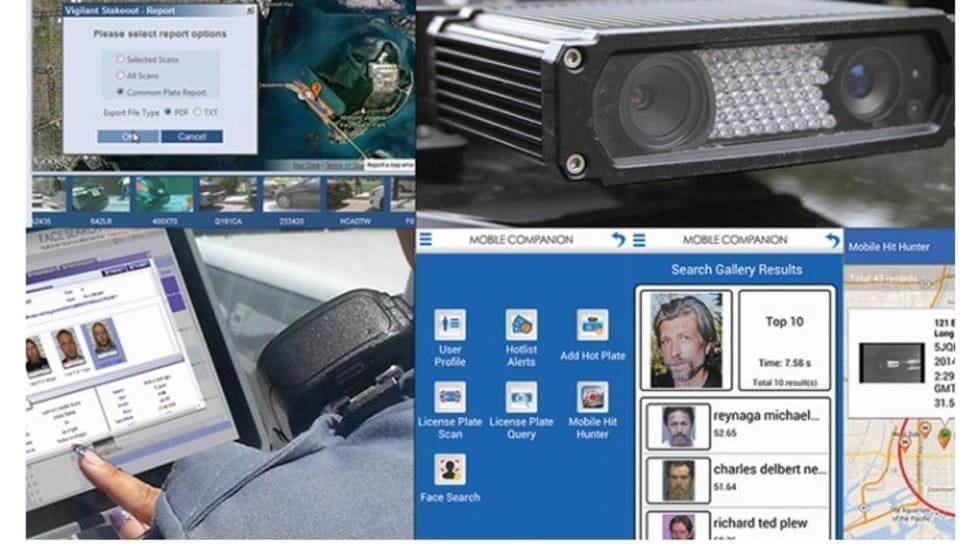Pick TXT as the export file type

[x=197, y=112]
